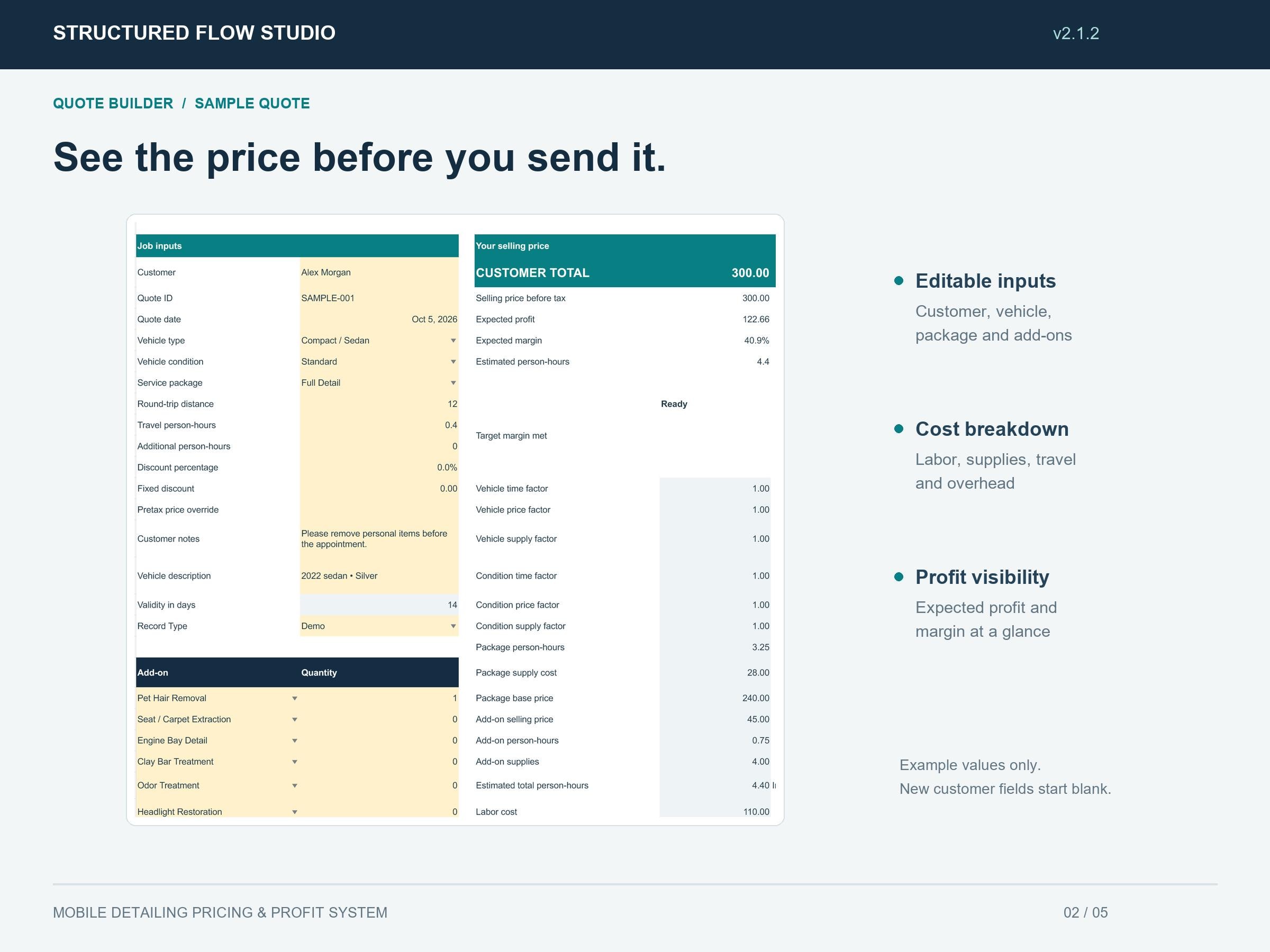Select the Customer name field Alex Morgan
This screenshot has width=1270, height=952.
379,272
